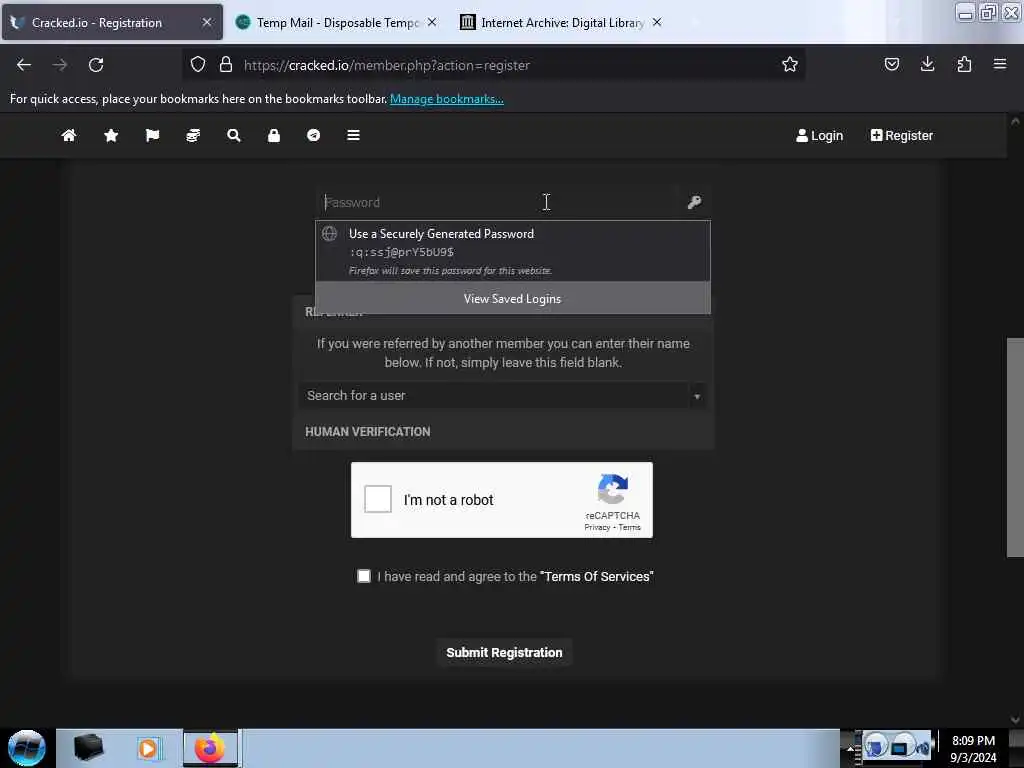Viewport: 1024px width, 768px height.
Task: Check the I'm not a robot box
Action: (x=377, y=500)
